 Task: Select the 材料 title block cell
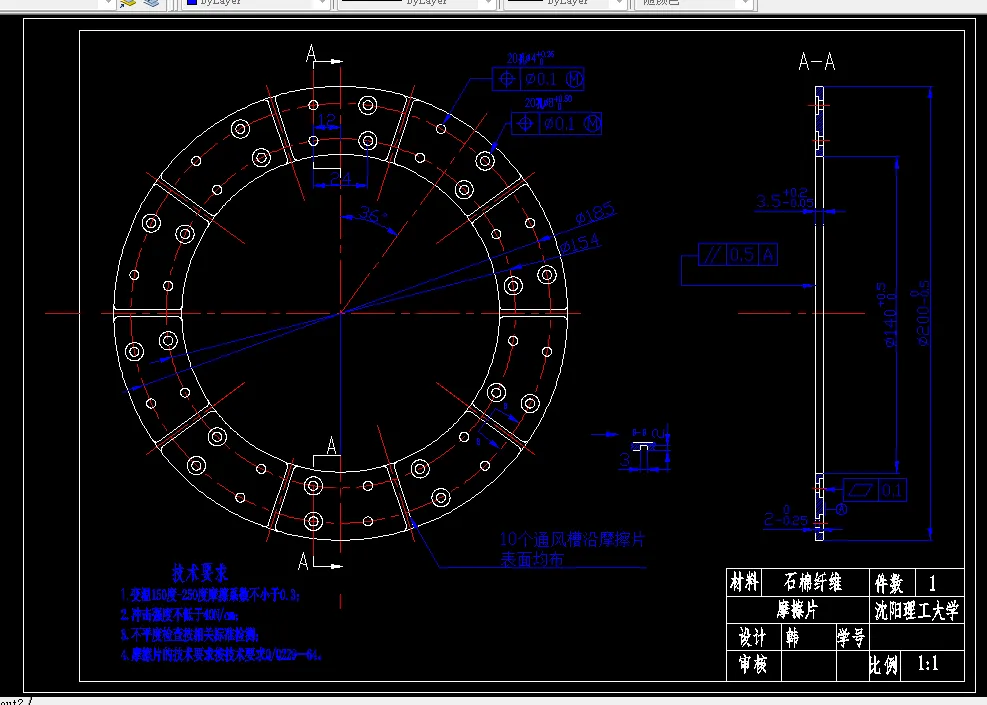(x=744, y=582)
